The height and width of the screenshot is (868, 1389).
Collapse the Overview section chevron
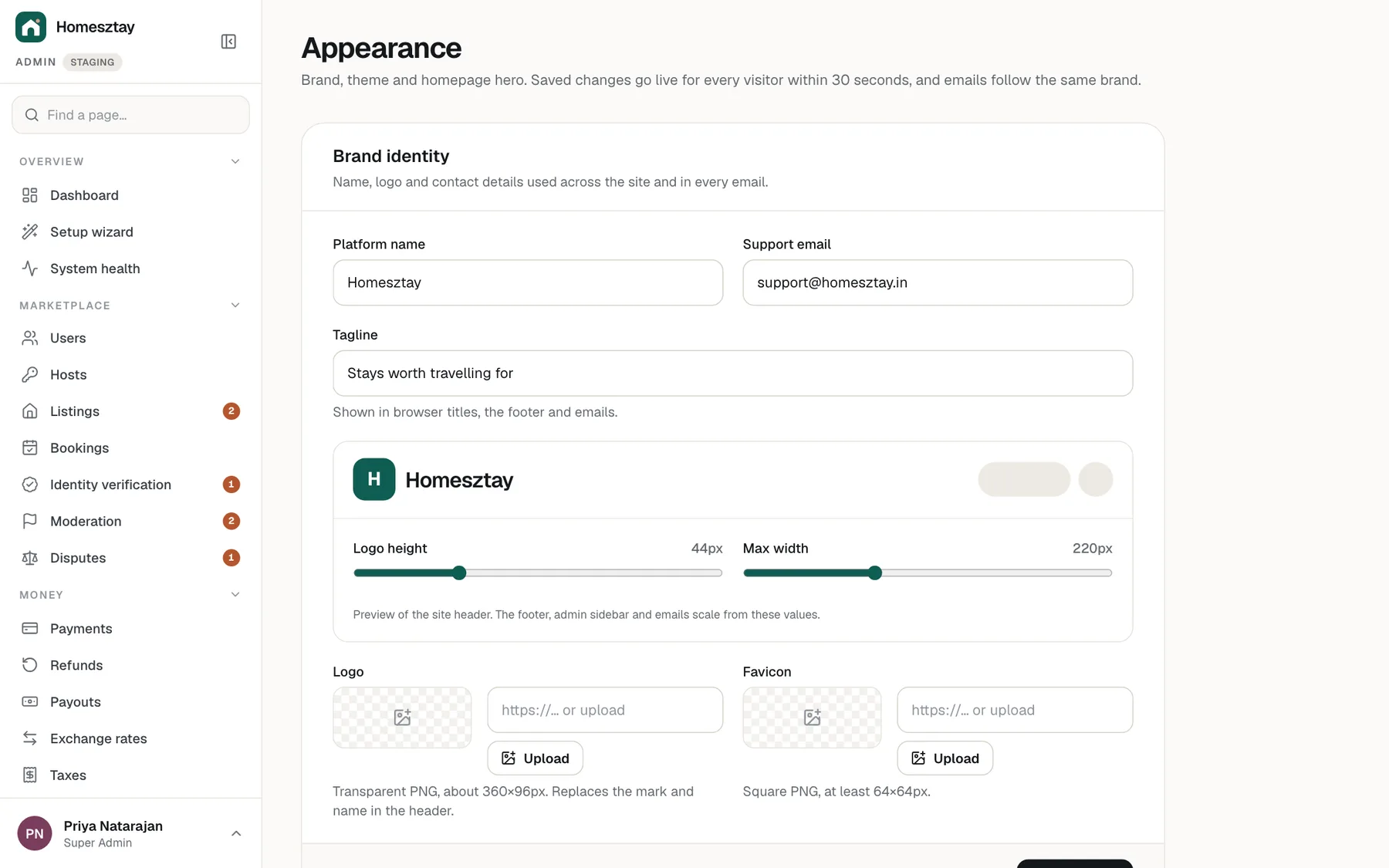tap(235, 161)
